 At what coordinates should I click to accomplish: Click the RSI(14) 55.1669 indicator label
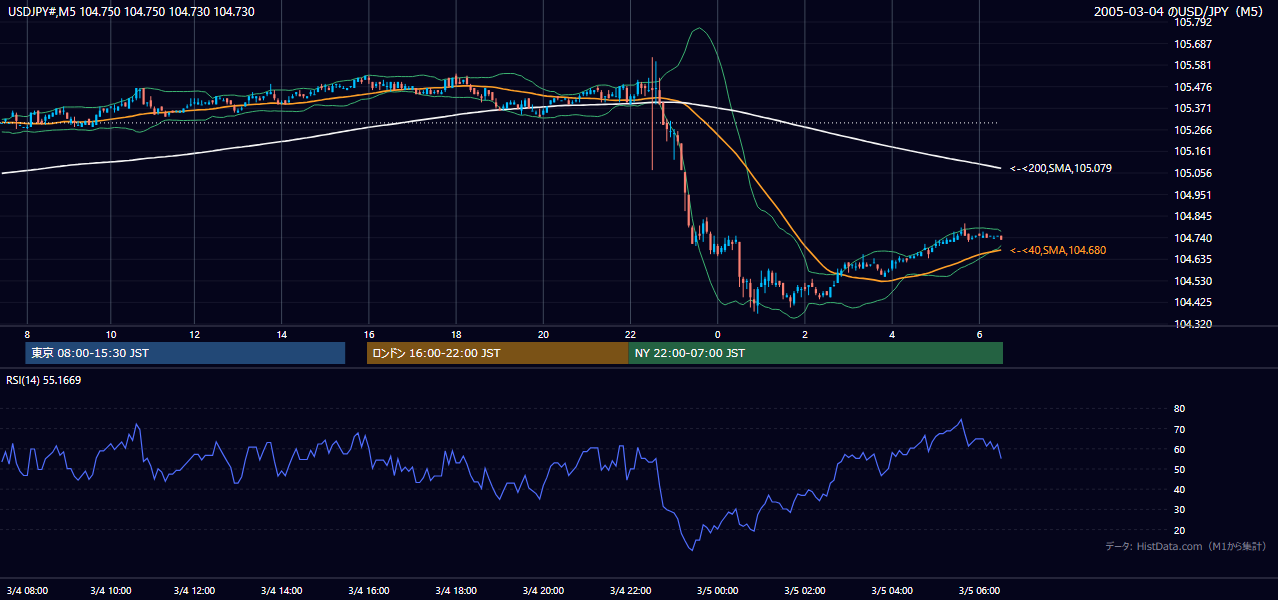pyautogui.click(x=44, y=380)
